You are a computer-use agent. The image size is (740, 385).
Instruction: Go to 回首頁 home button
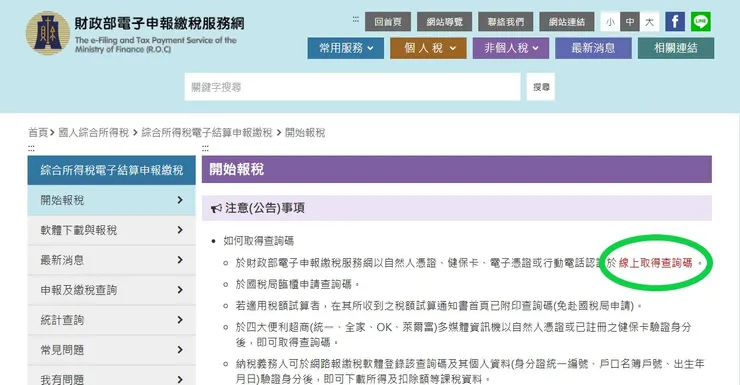coord(388,22)
